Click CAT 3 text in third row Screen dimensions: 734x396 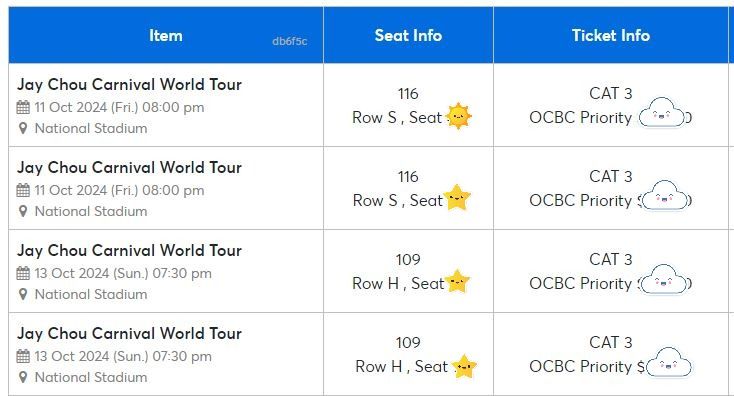(x=611, y=259)
